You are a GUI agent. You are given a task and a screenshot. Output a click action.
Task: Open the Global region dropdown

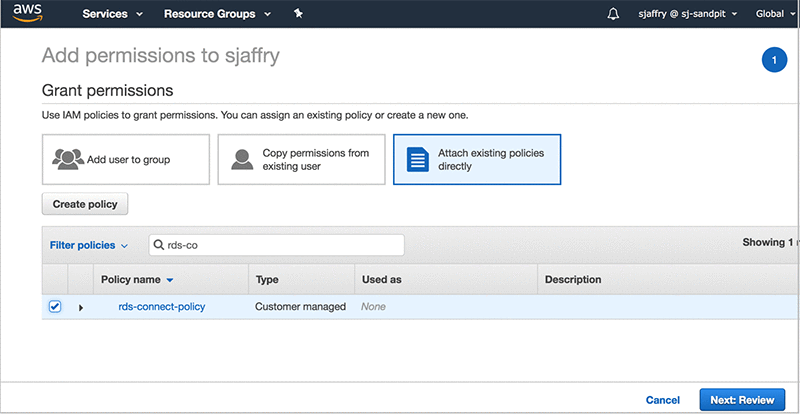[x=775, y=14]
